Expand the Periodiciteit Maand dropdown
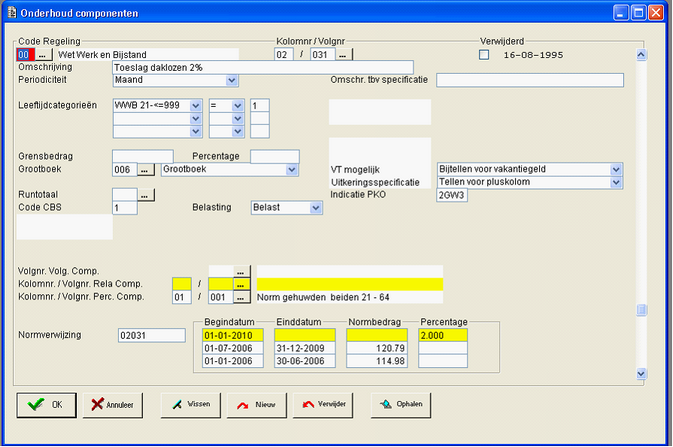 tap(232, 80)
